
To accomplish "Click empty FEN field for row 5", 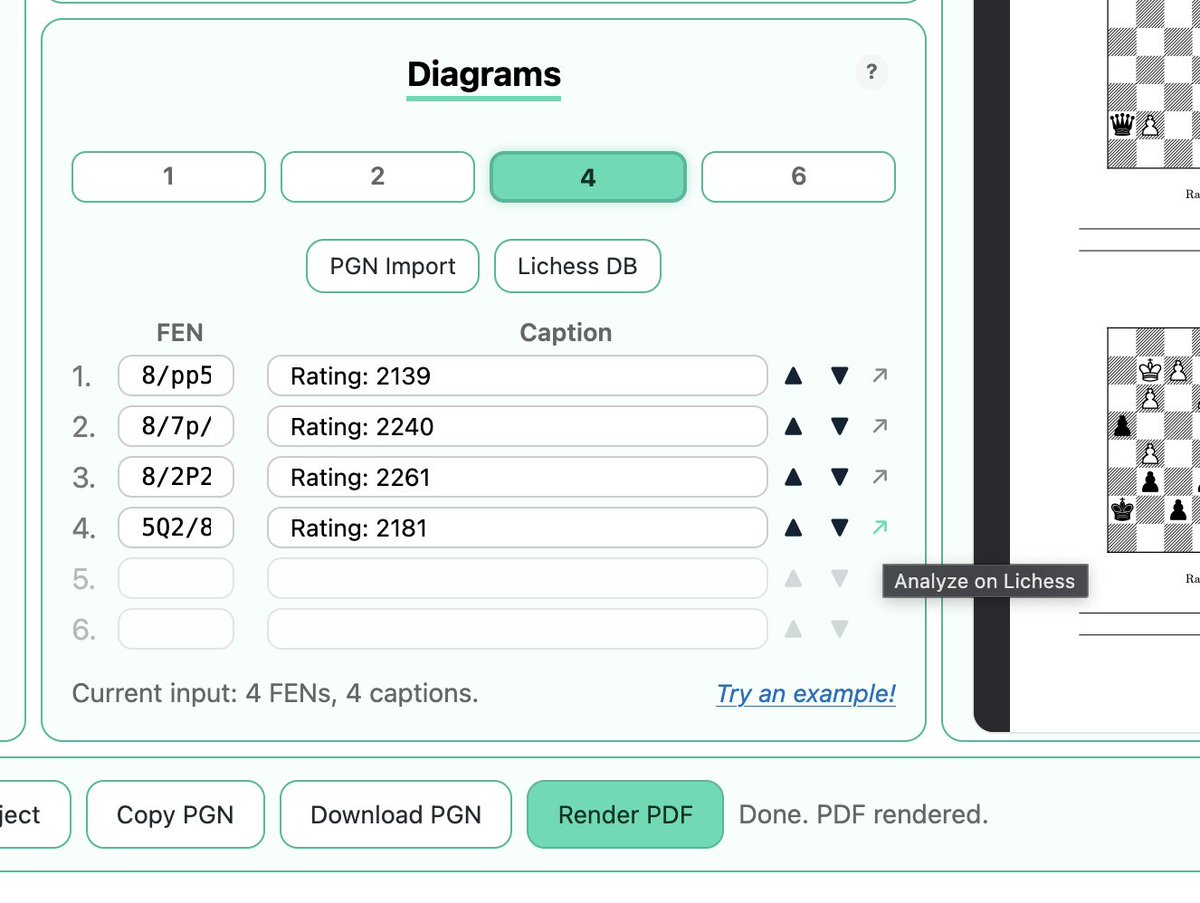I will point(176,578).
